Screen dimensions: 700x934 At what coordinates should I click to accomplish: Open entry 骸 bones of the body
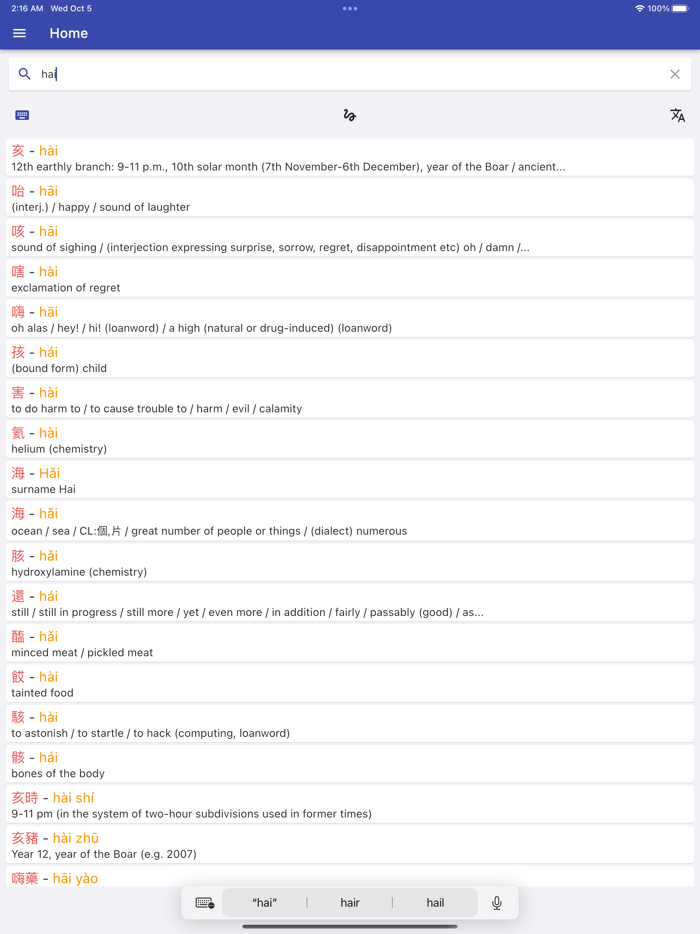pos(350,765)
